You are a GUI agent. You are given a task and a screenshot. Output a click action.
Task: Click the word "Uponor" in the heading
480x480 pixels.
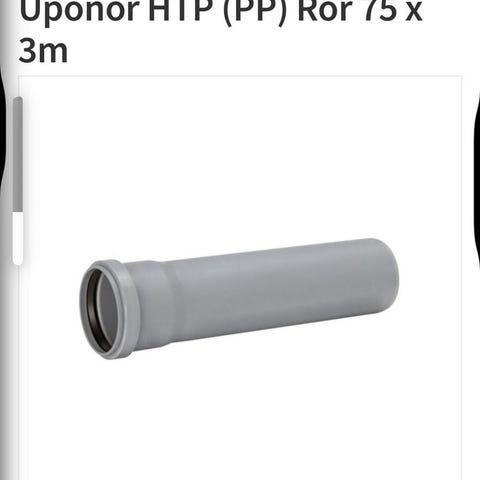click(x=79, y=12)
